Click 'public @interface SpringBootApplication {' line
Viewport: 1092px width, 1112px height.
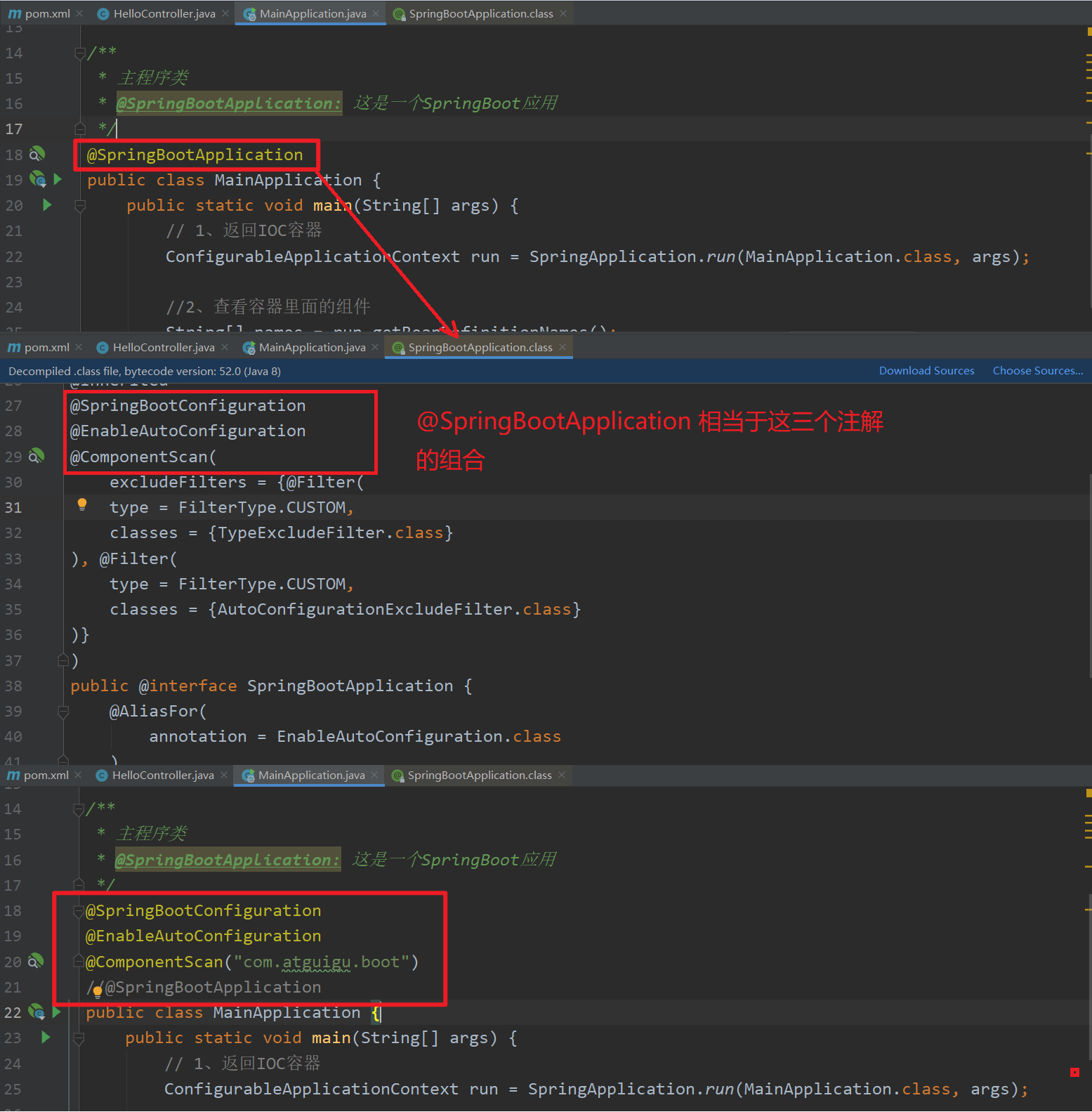[x=271, y=686]
